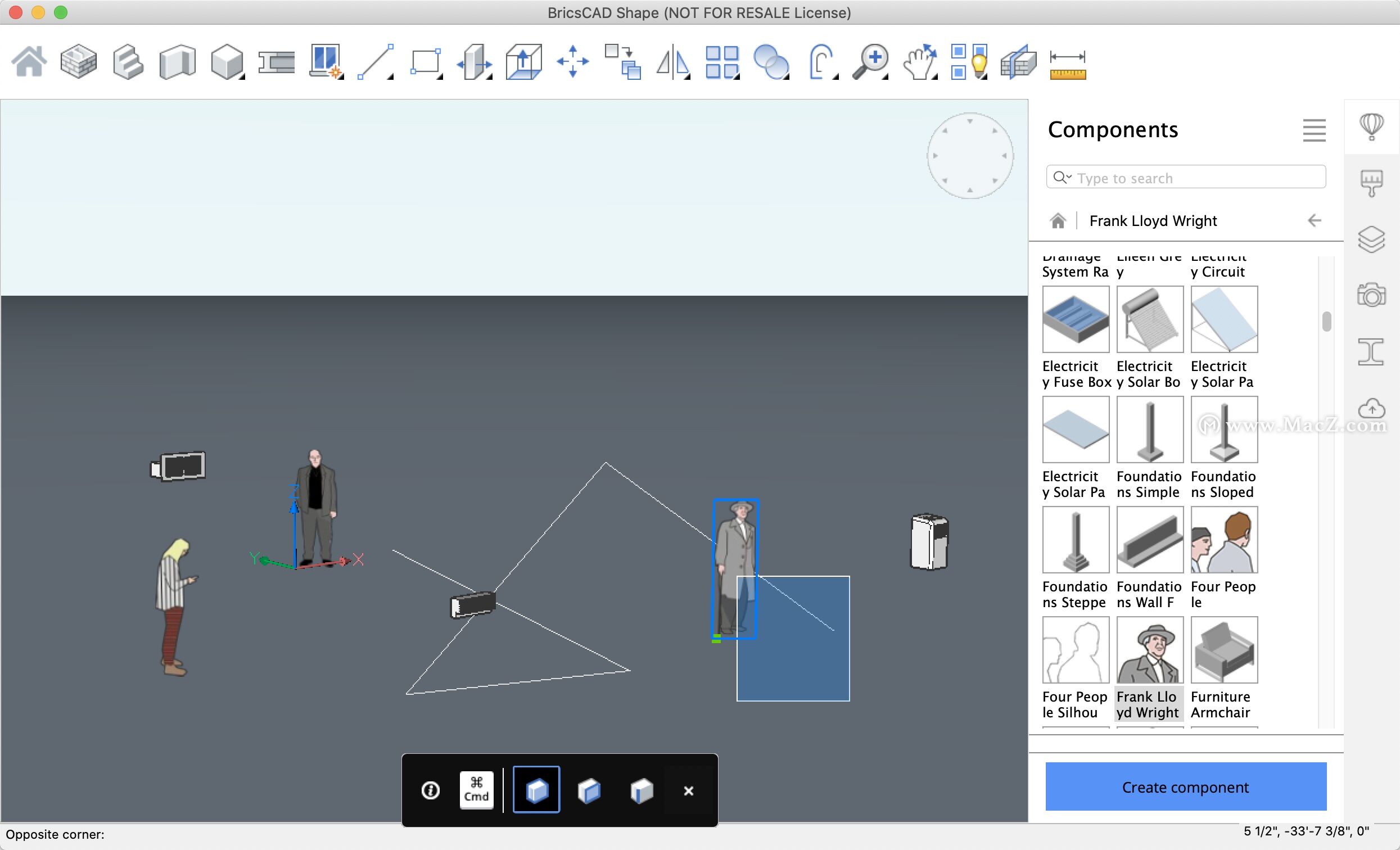Go to components library home folder
This screenshot has width=1400, height=850.
[1058, 220]
